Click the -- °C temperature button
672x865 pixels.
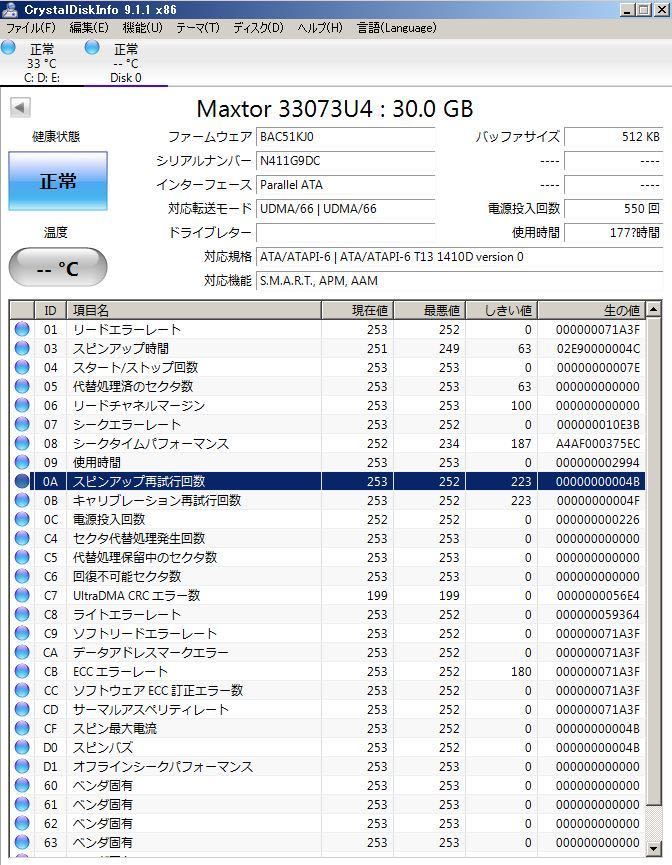tap(58, 268)
